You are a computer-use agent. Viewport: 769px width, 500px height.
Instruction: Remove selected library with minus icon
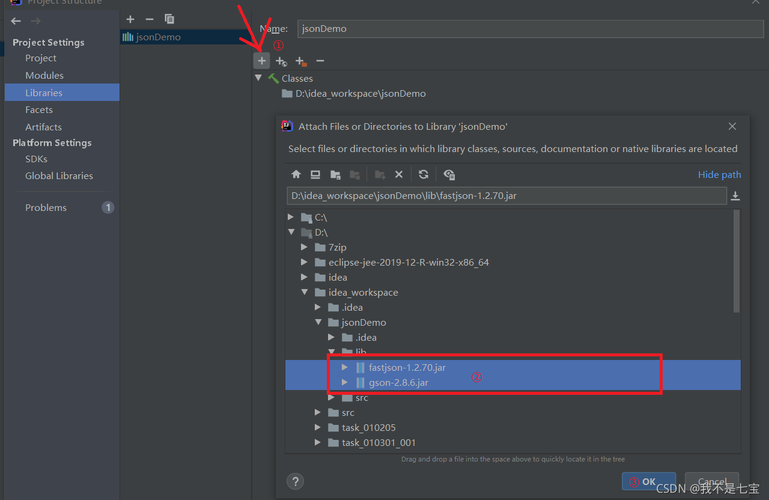click(x=150, y=19)
